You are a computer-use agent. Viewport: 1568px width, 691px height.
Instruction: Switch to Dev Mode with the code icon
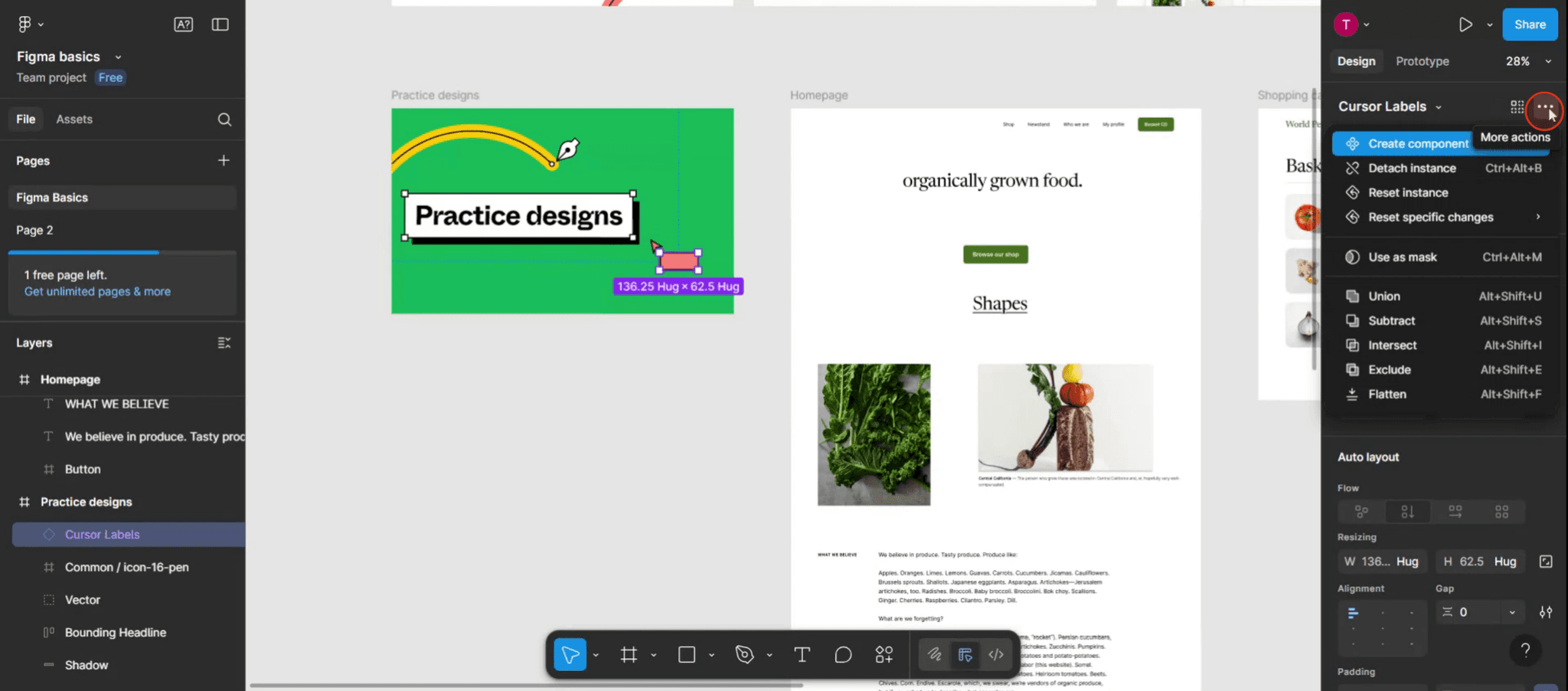pyautogui.click(x=996, y=655)
